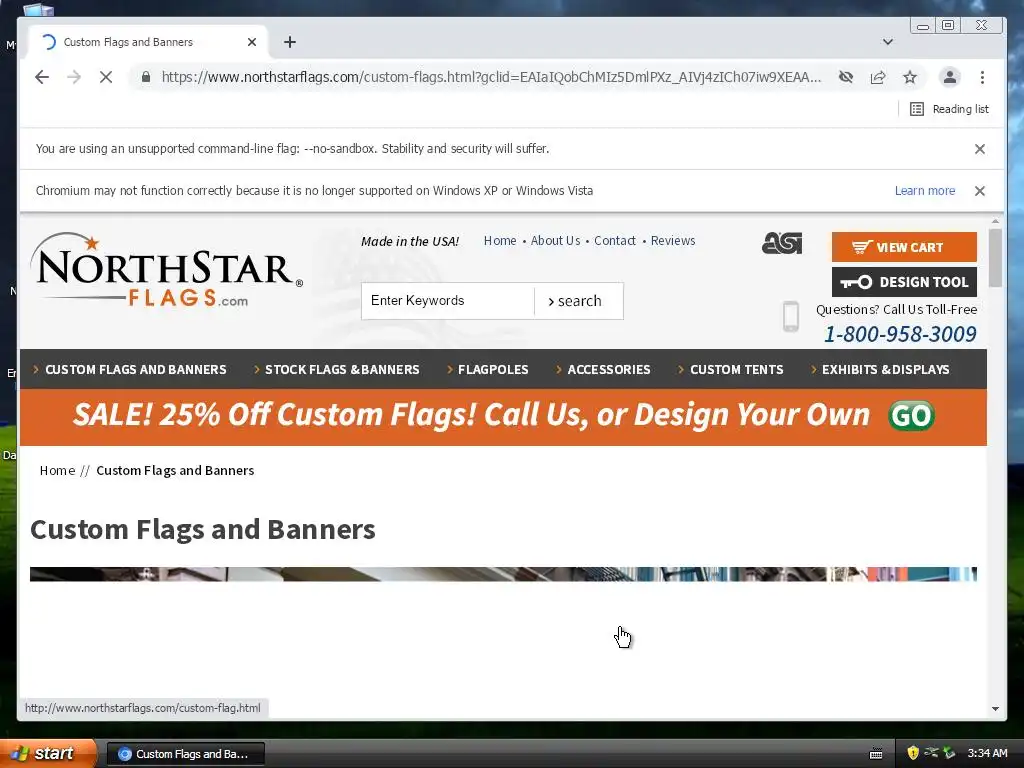1024x768 pixels.
Task: Focus the Enter Keywords search field
Action: (x=448, y=301)
